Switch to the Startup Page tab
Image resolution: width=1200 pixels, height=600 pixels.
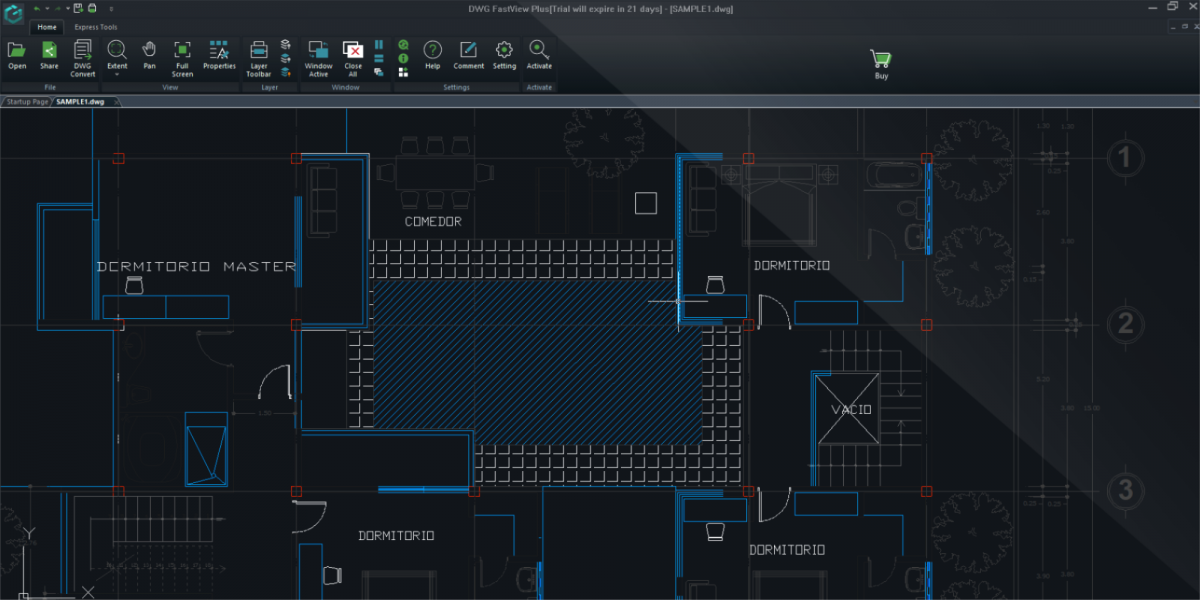(x=26, y=102)
